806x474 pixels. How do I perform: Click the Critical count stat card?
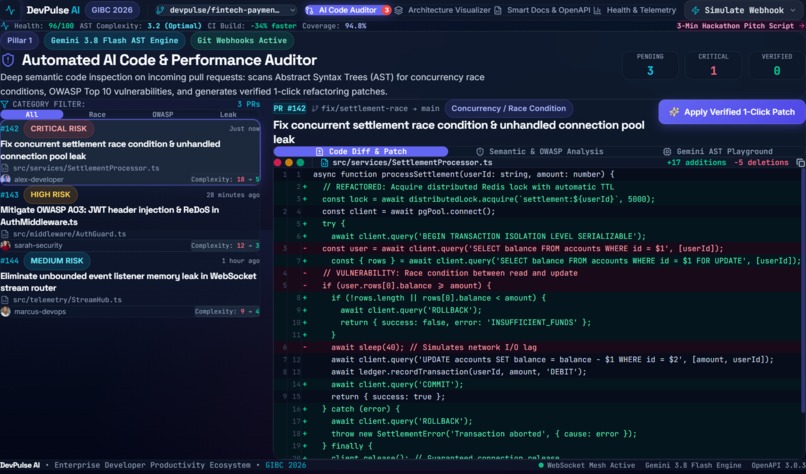pos(713,65)
